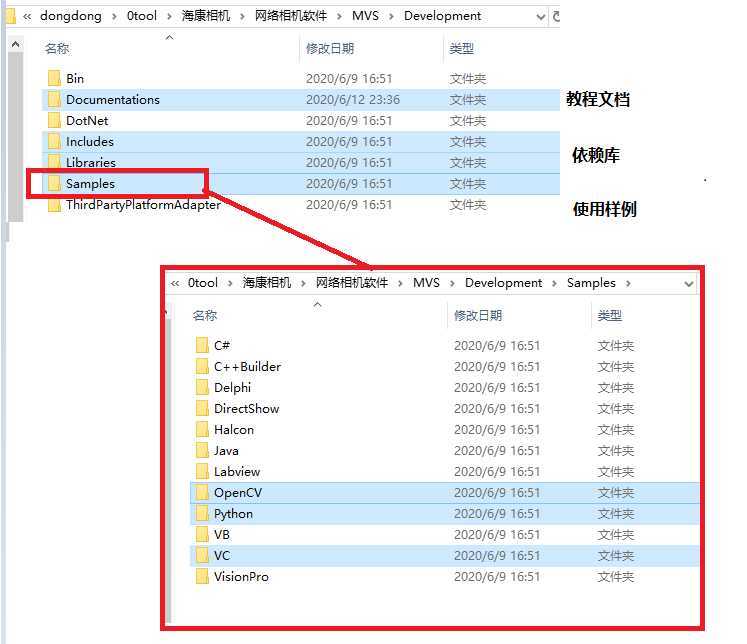The width and height of the screenshot is (747, 644).
Task: Click the VC folder icon
Action: [x=202, y=555]
